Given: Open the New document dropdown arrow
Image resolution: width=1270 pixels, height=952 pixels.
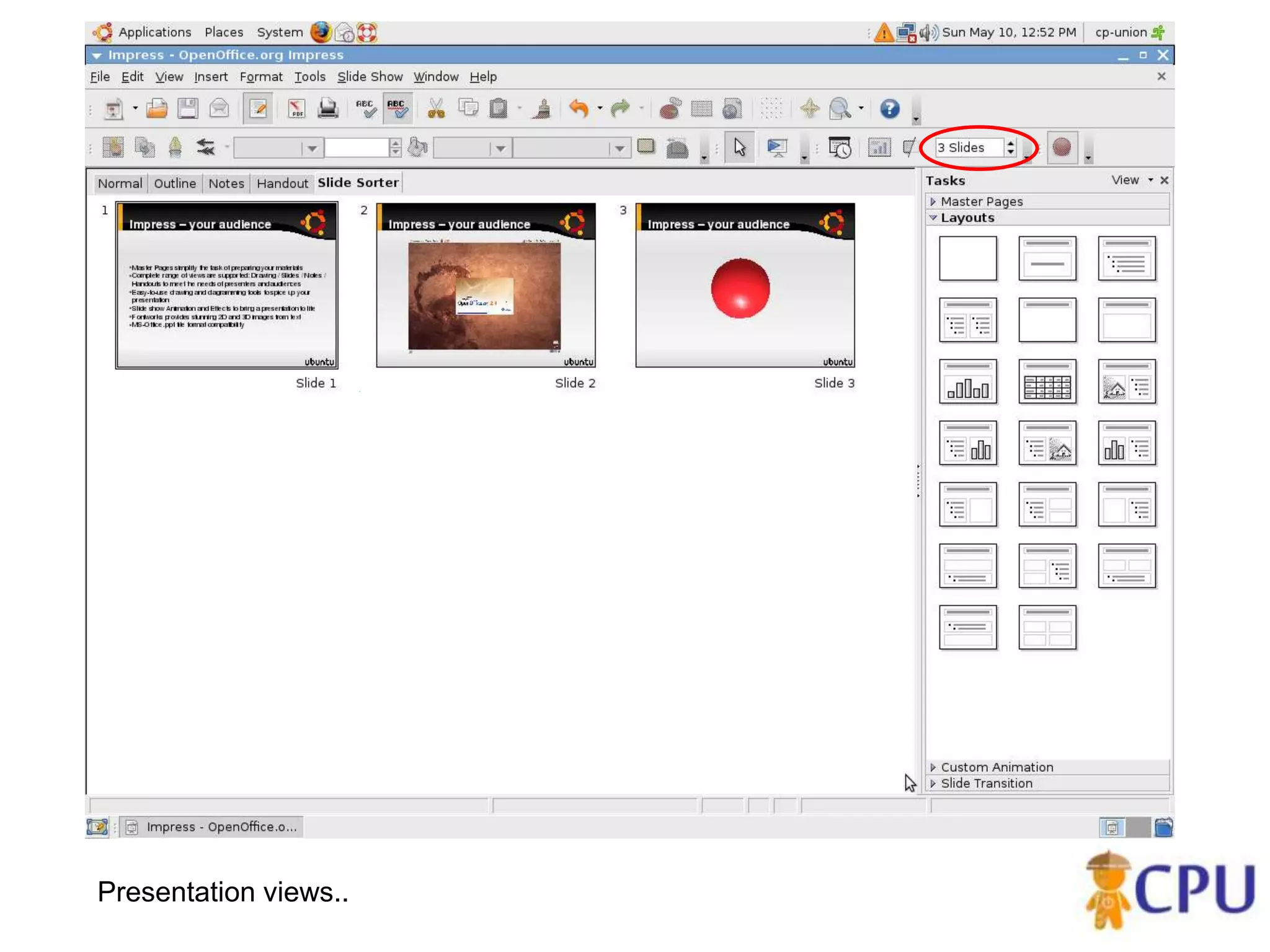Looking at the screenshot, I should click(x=135, y=108).
